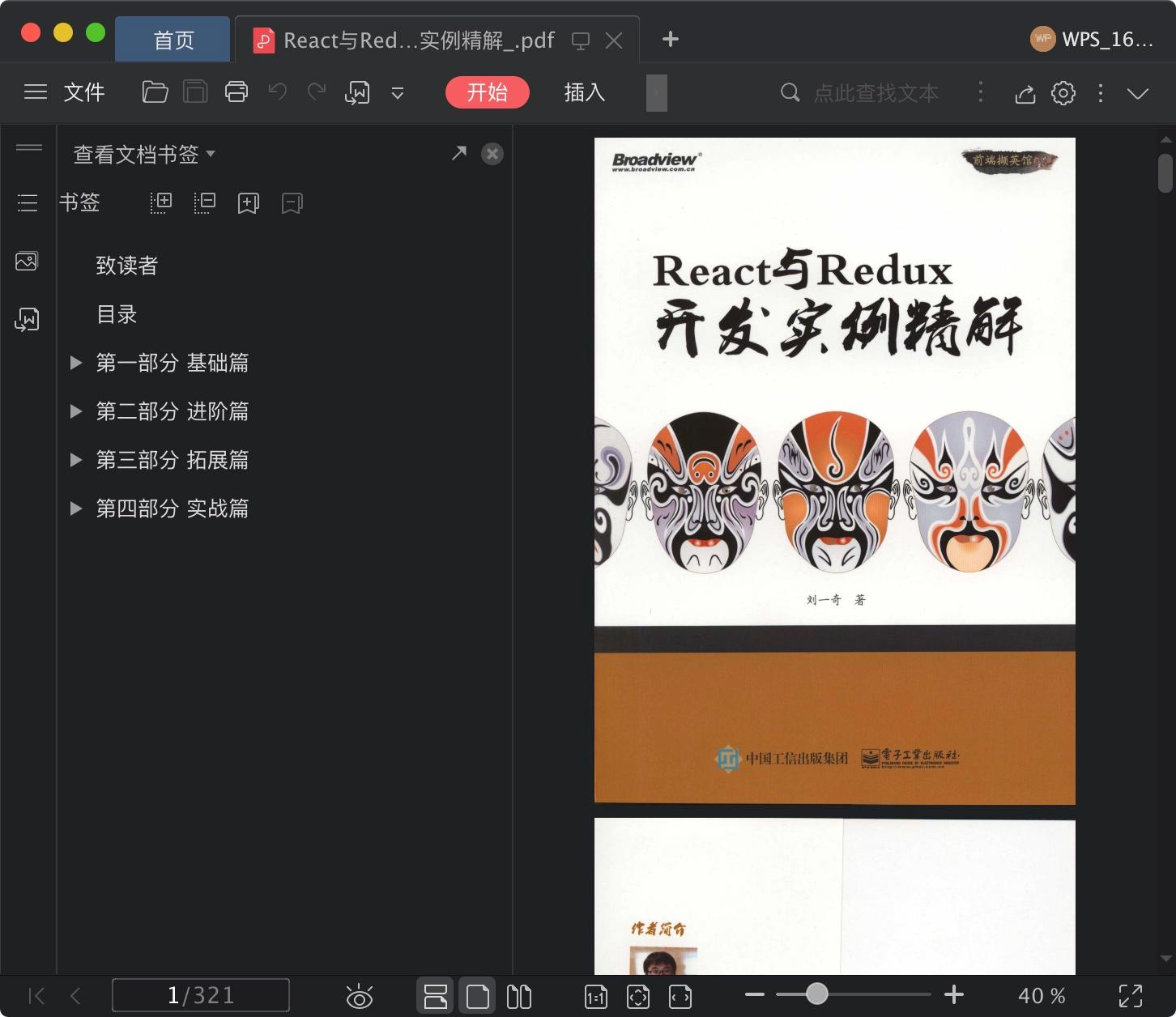The width and height of the screenshot is (1176, 1017).
Task: Open the 目录 bookmark
Action: [x=117, y=314]
